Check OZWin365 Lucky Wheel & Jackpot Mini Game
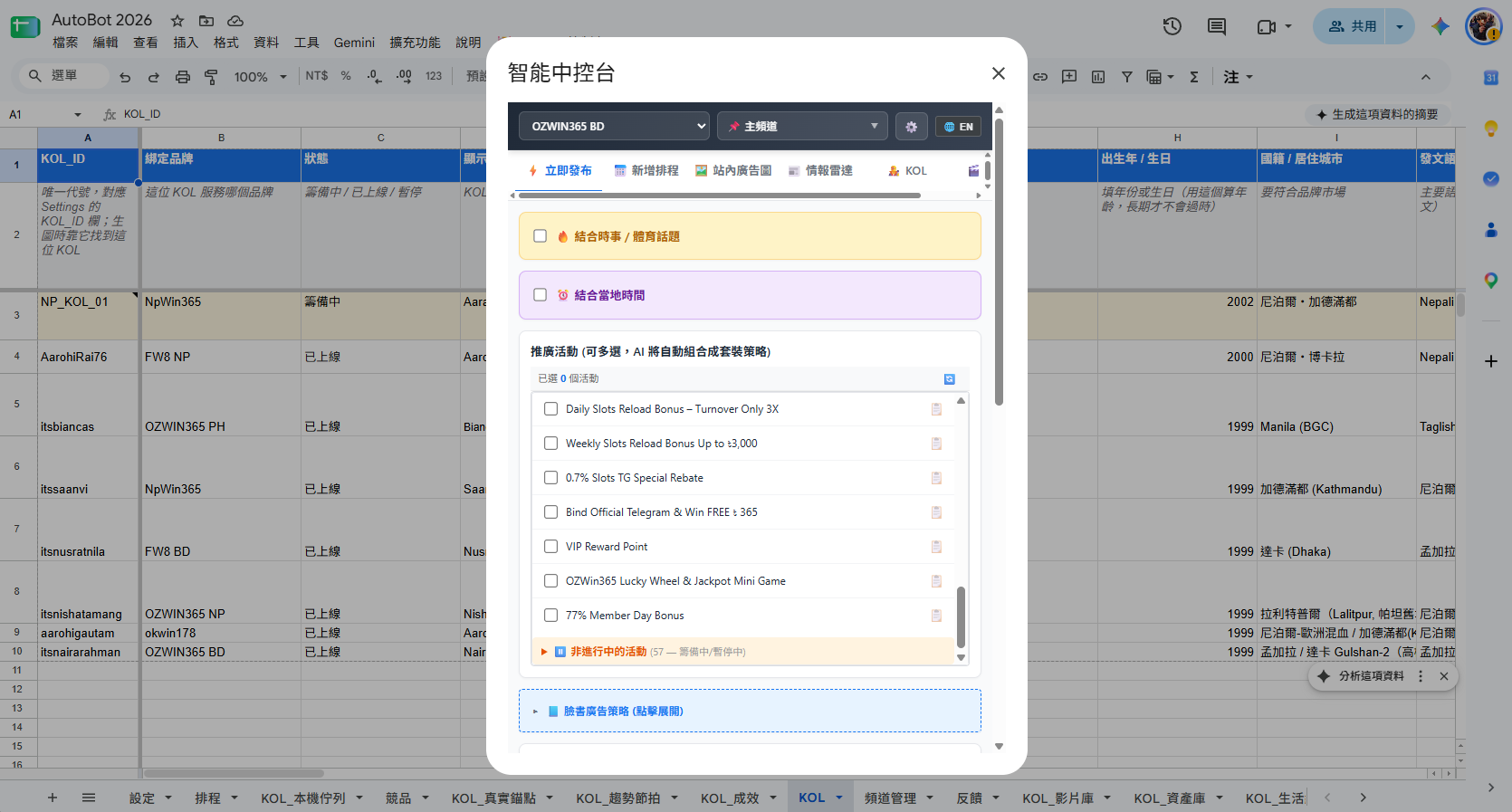1512x812 pixels. tap(550, 581)
